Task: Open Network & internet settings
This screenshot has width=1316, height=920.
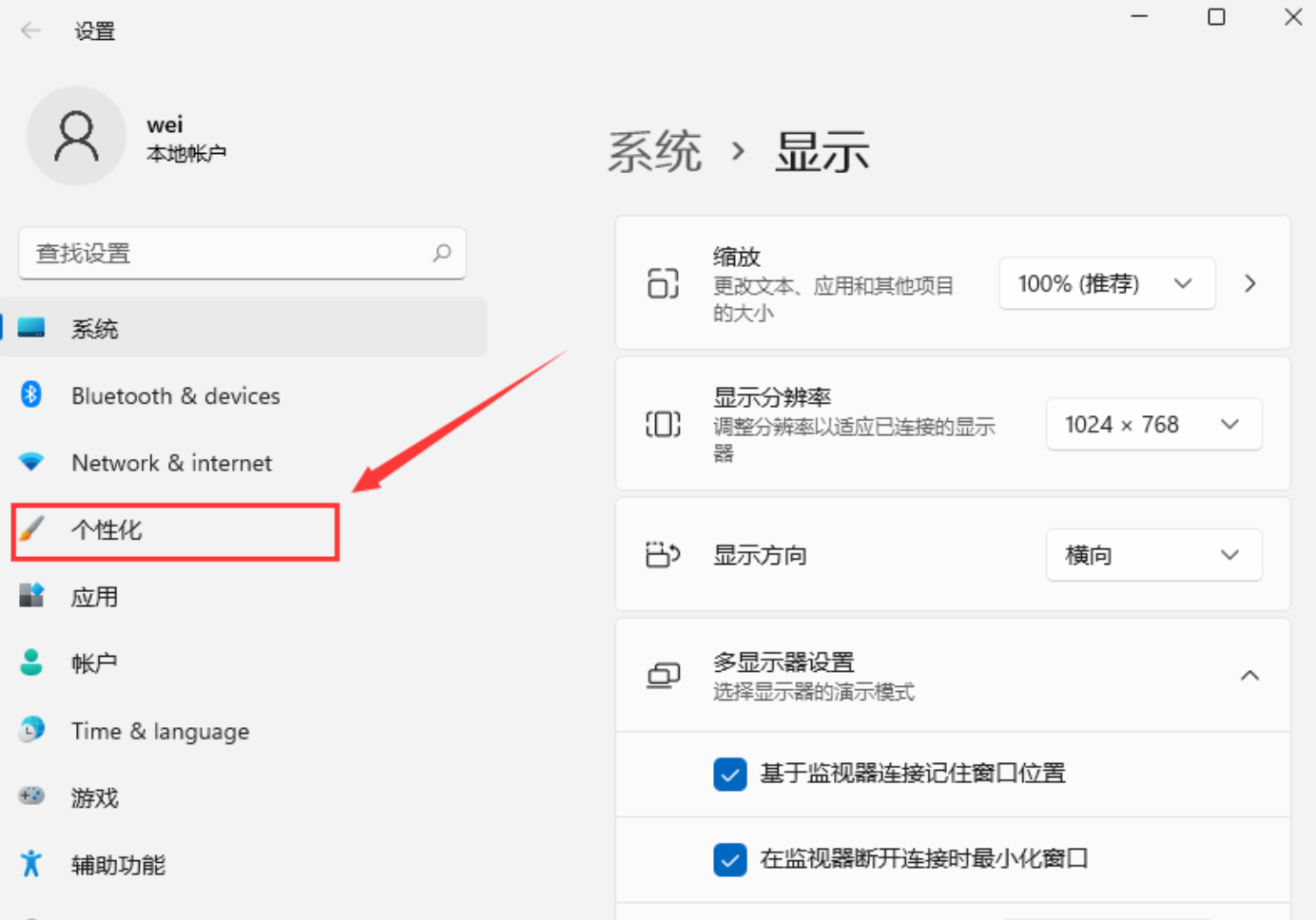Action: 31,463
